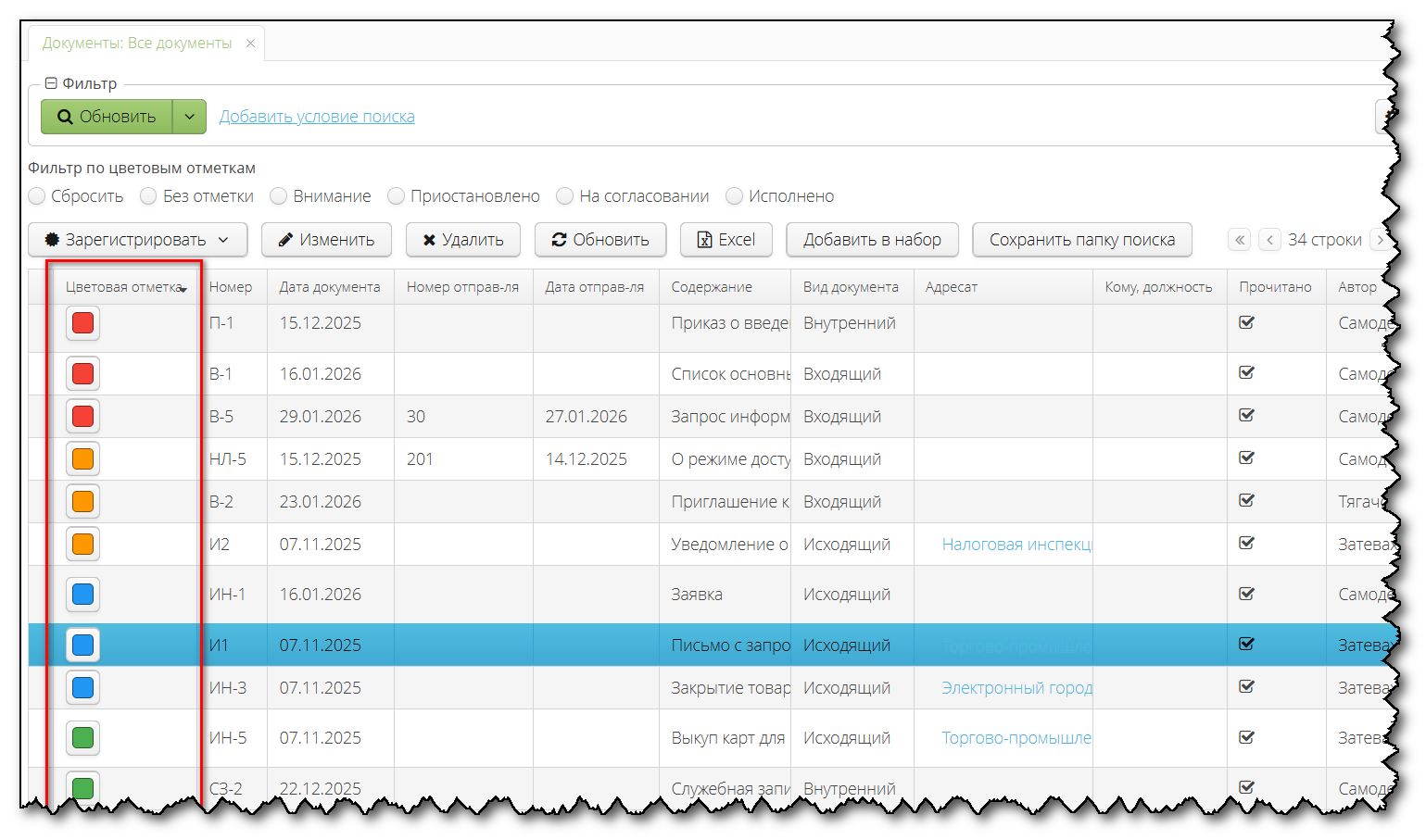
Task: Go to the first page of rows
Action: [x=1239, y=240]
